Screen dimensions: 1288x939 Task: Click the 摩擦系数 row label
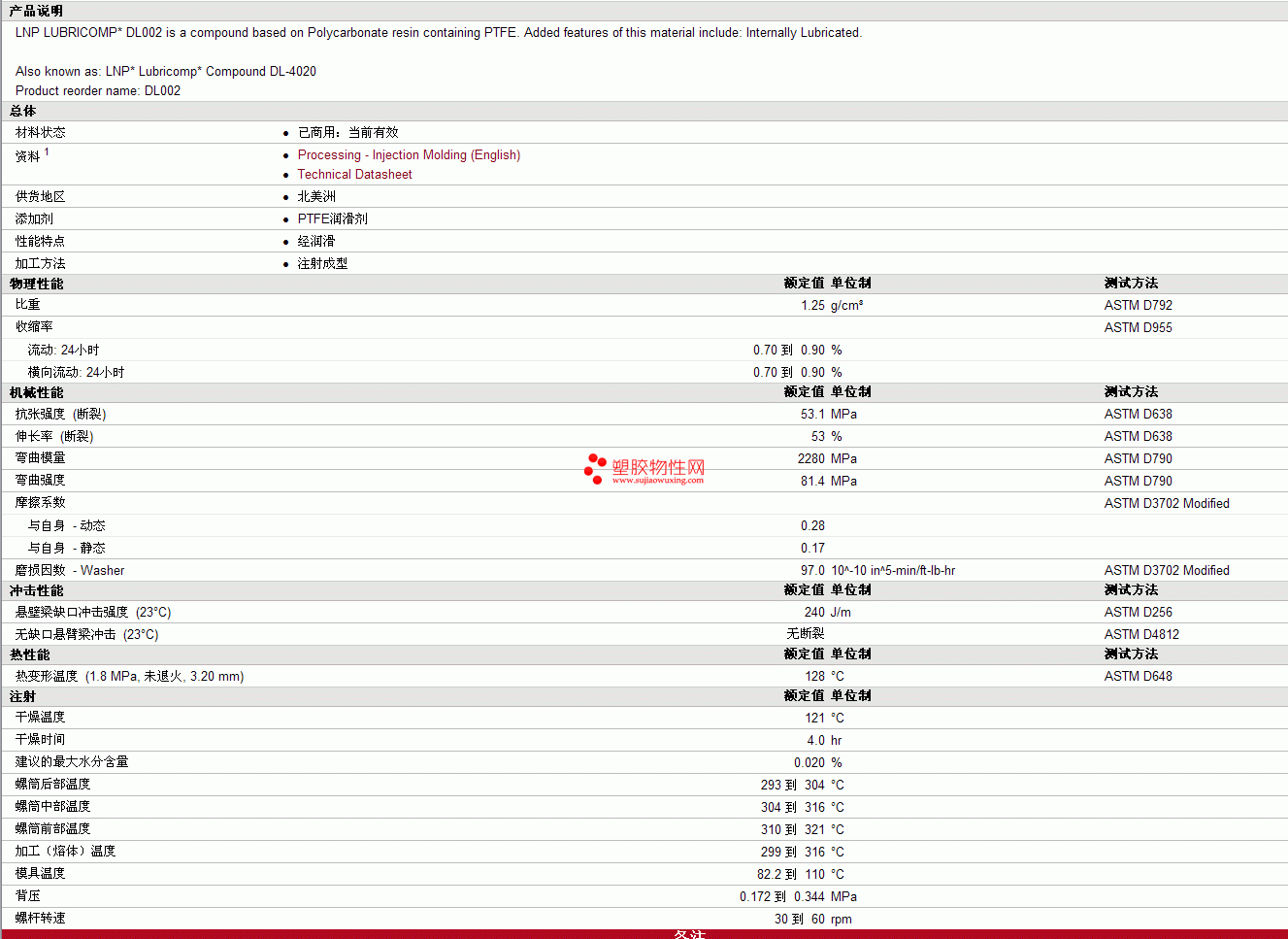click(40, 503)
